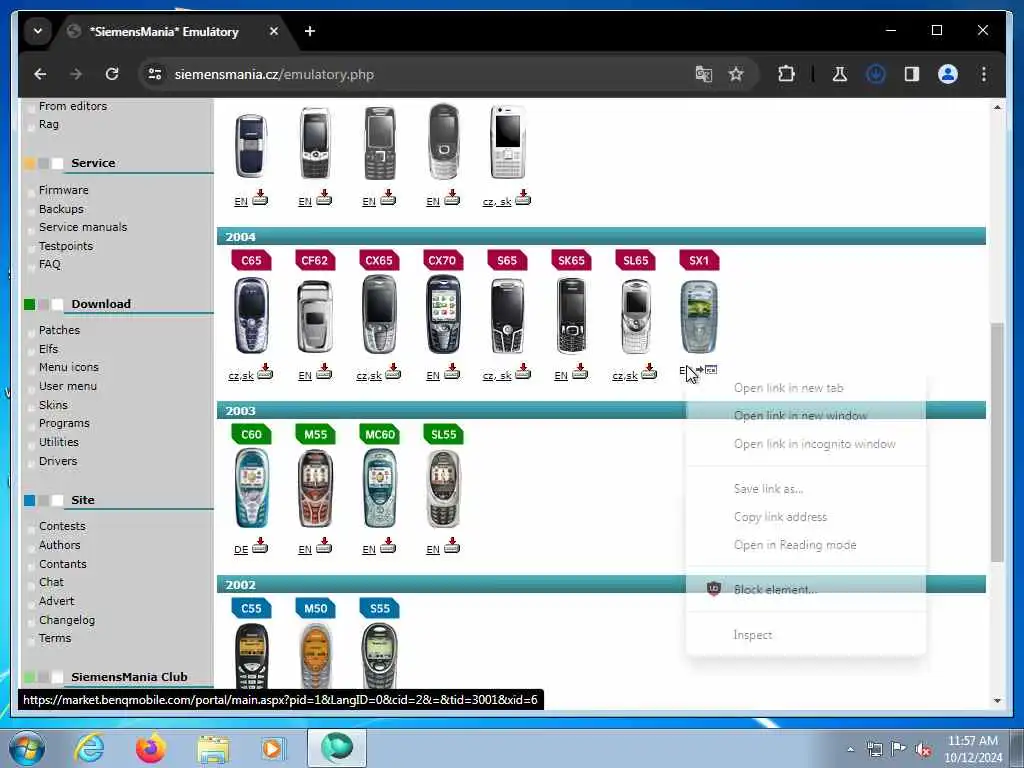Viewport: 1024px width, 768px height.
Task: Open the Service manuals sidebar link
Action: tap(83, 227)
